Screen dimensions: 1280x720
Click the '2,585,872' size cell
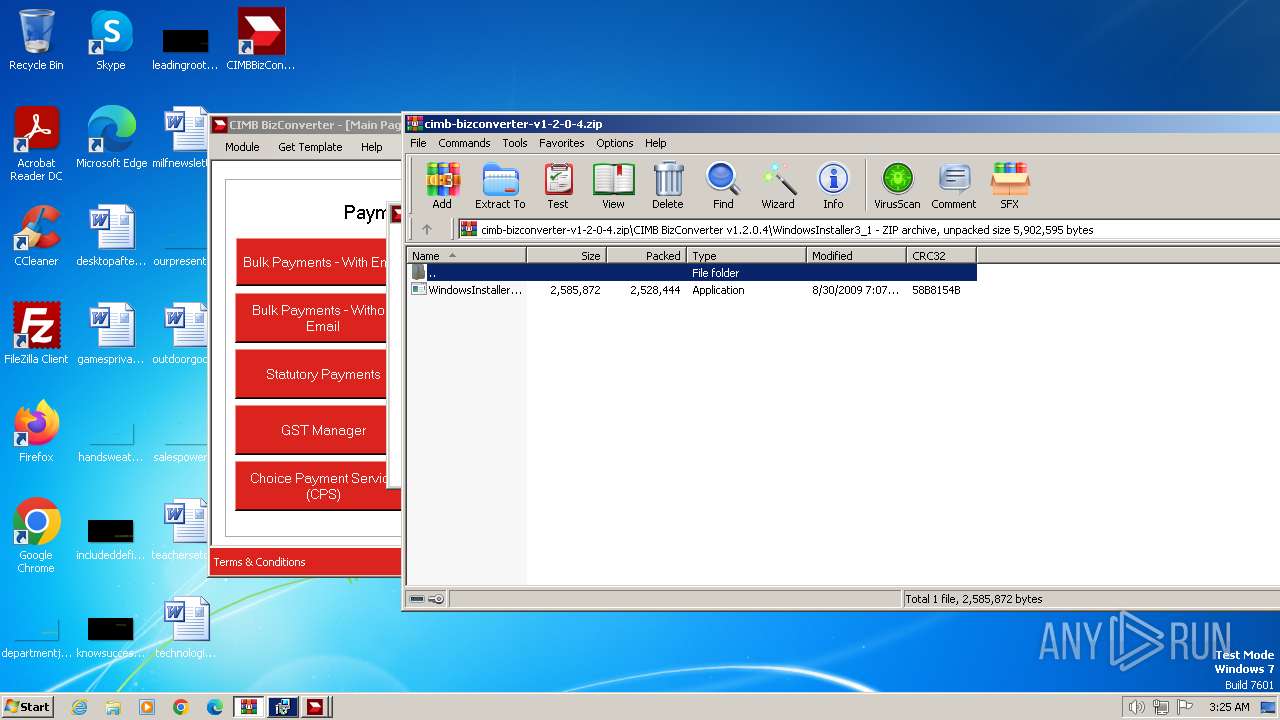575,290
